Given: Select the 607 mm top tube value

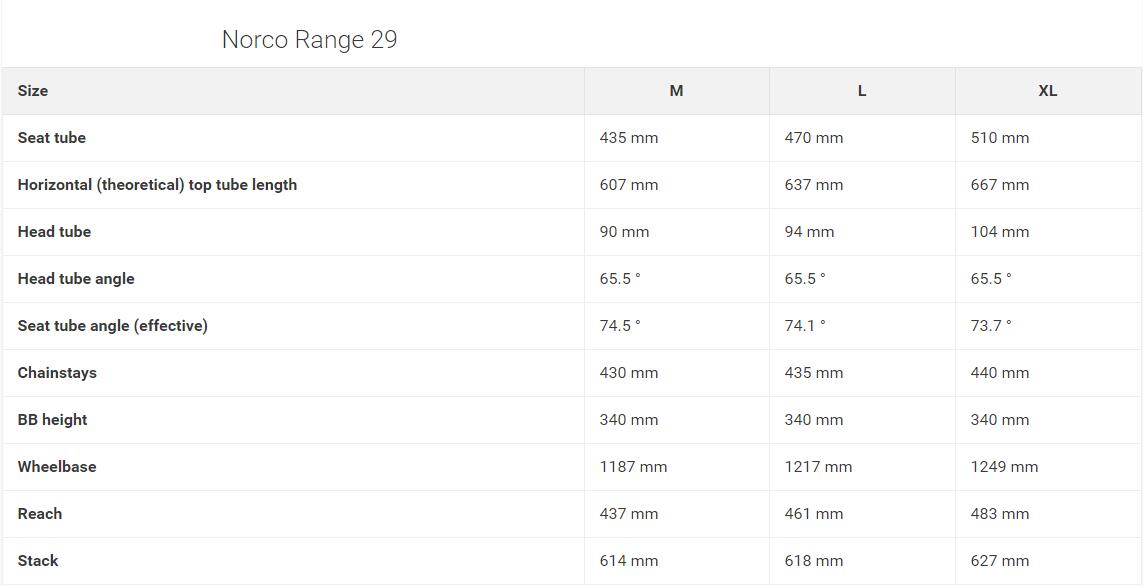Looking at the screenshot, I should coord(629,185).
